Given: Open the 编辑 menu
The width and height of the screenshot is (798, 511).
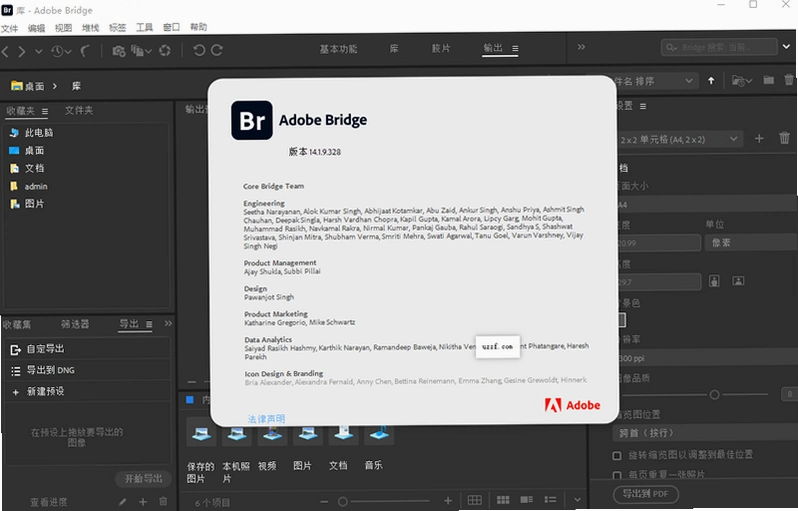Looking at the screenshot, I should point(36,28).
